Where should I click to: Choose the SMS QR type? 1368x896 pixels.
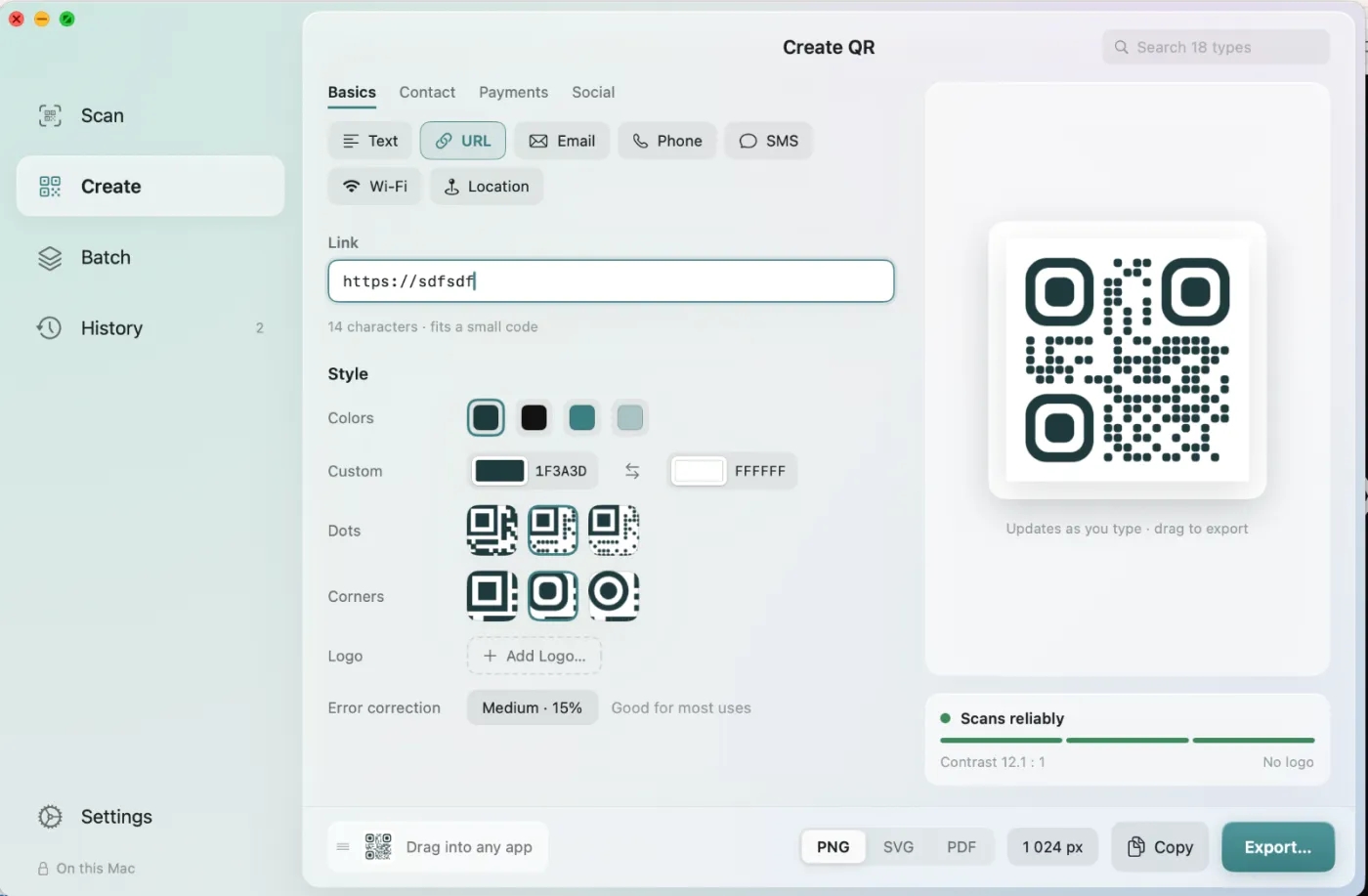point(769,141)
